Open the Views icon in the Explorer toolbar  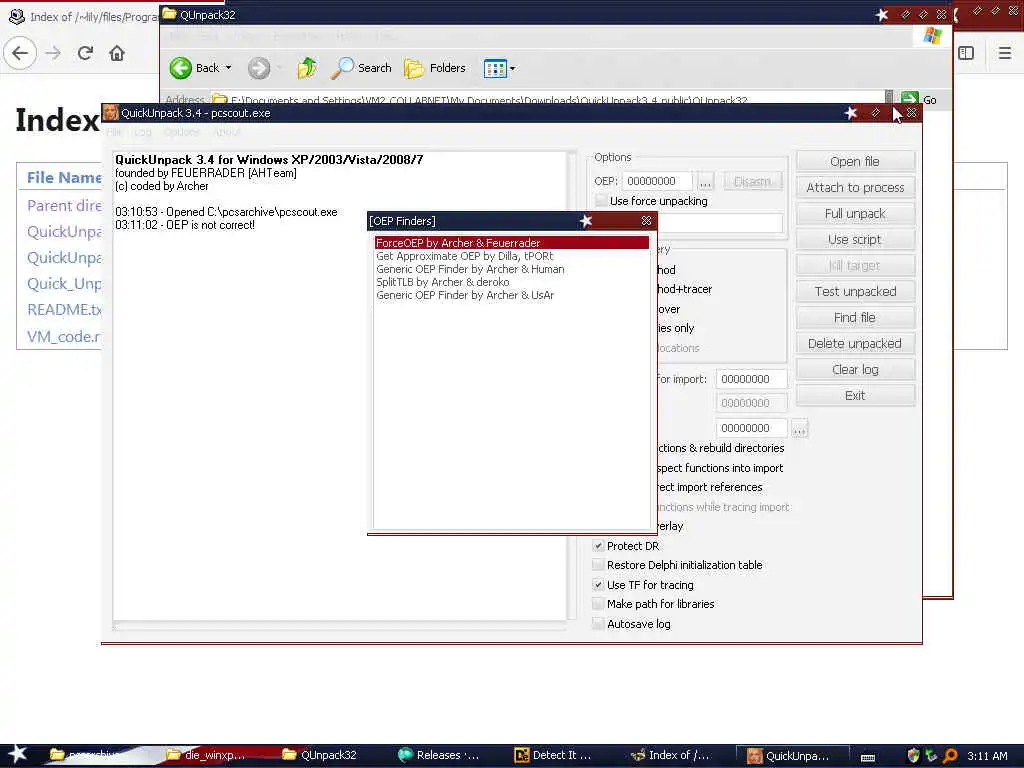(494, 68)
